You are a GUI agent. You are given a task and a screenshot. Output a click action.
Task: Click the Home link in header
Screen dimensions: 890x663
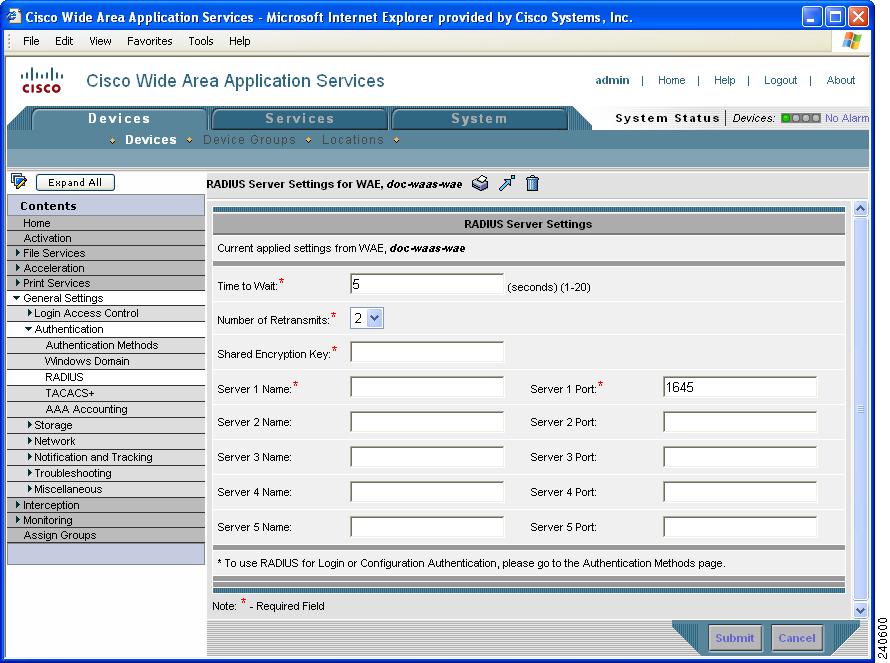click(x=671, y=80)
